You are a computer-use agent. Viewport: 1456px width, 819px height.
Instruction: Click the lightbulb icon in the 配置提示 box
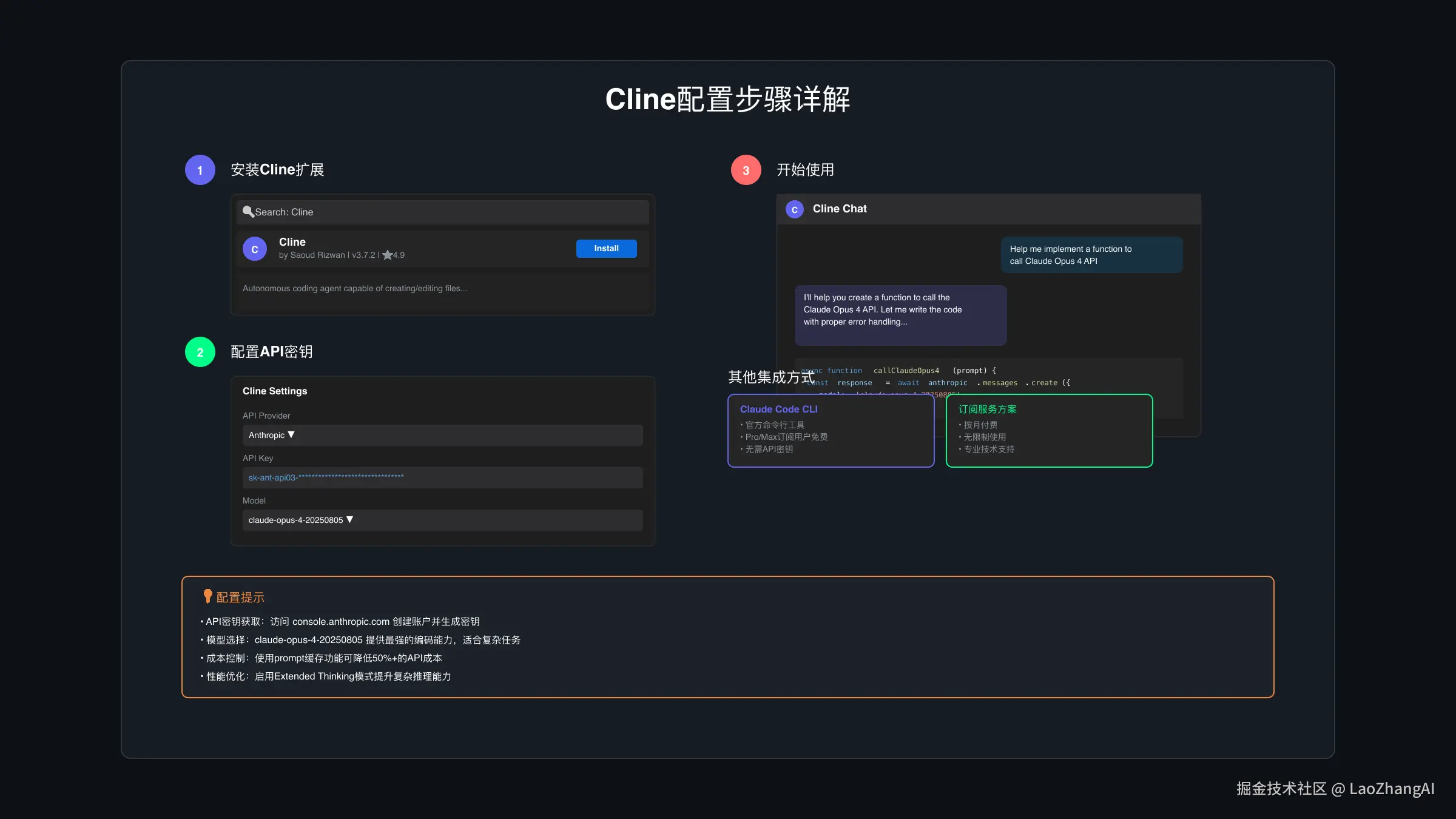click(x=207, y=596)
